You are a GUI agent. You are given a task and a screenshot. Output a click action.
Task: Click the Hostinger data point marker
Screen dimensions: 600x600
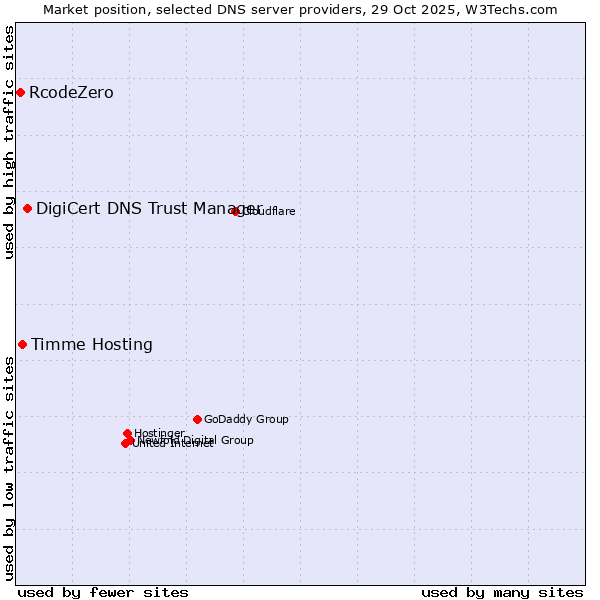pyautogui.click(x=127, y=433)
